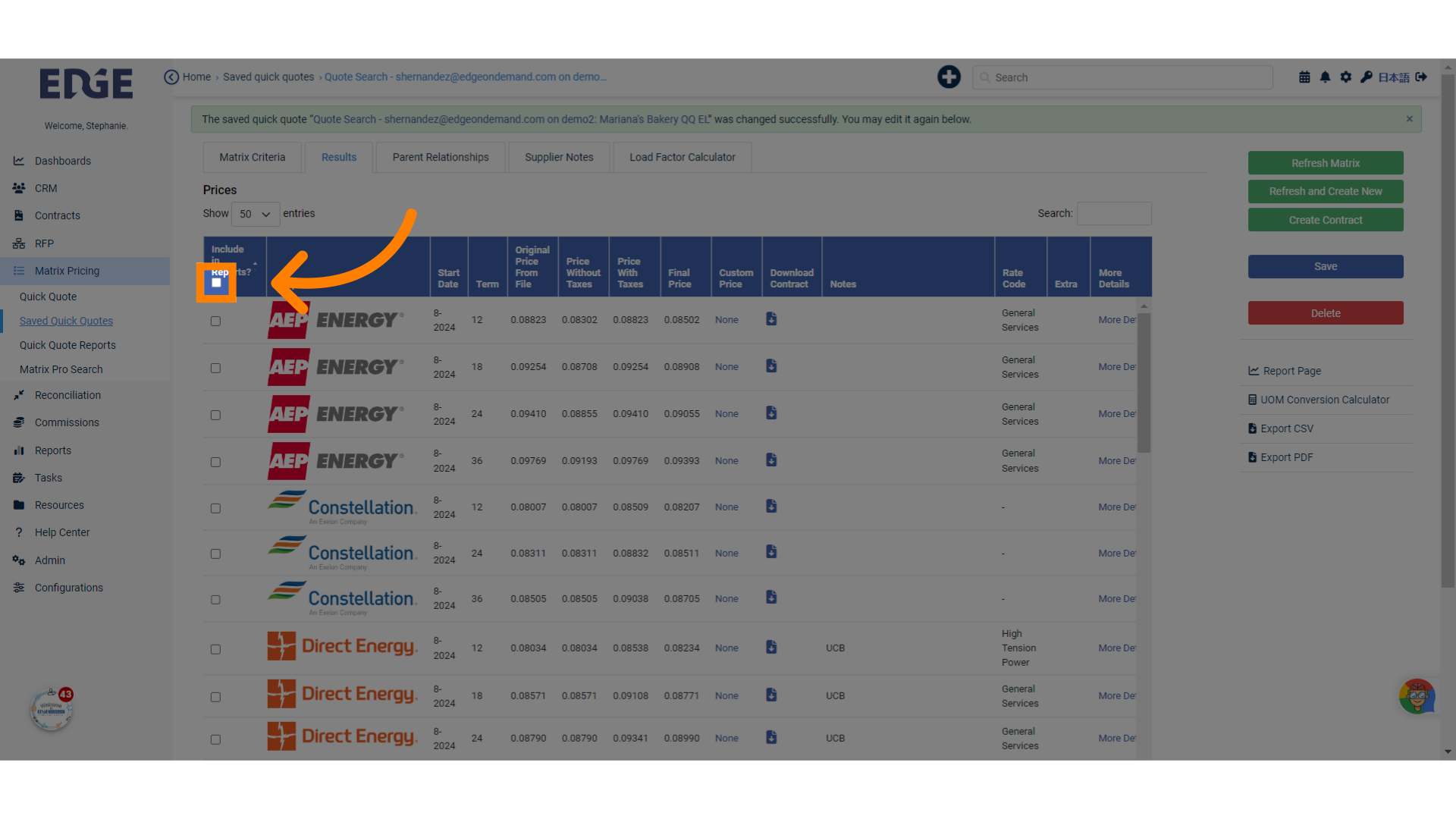This screenshot has height=819, width=1456.
Task: Check the Constellation 36-term row checkbox
Action: (x=215, y=600)
